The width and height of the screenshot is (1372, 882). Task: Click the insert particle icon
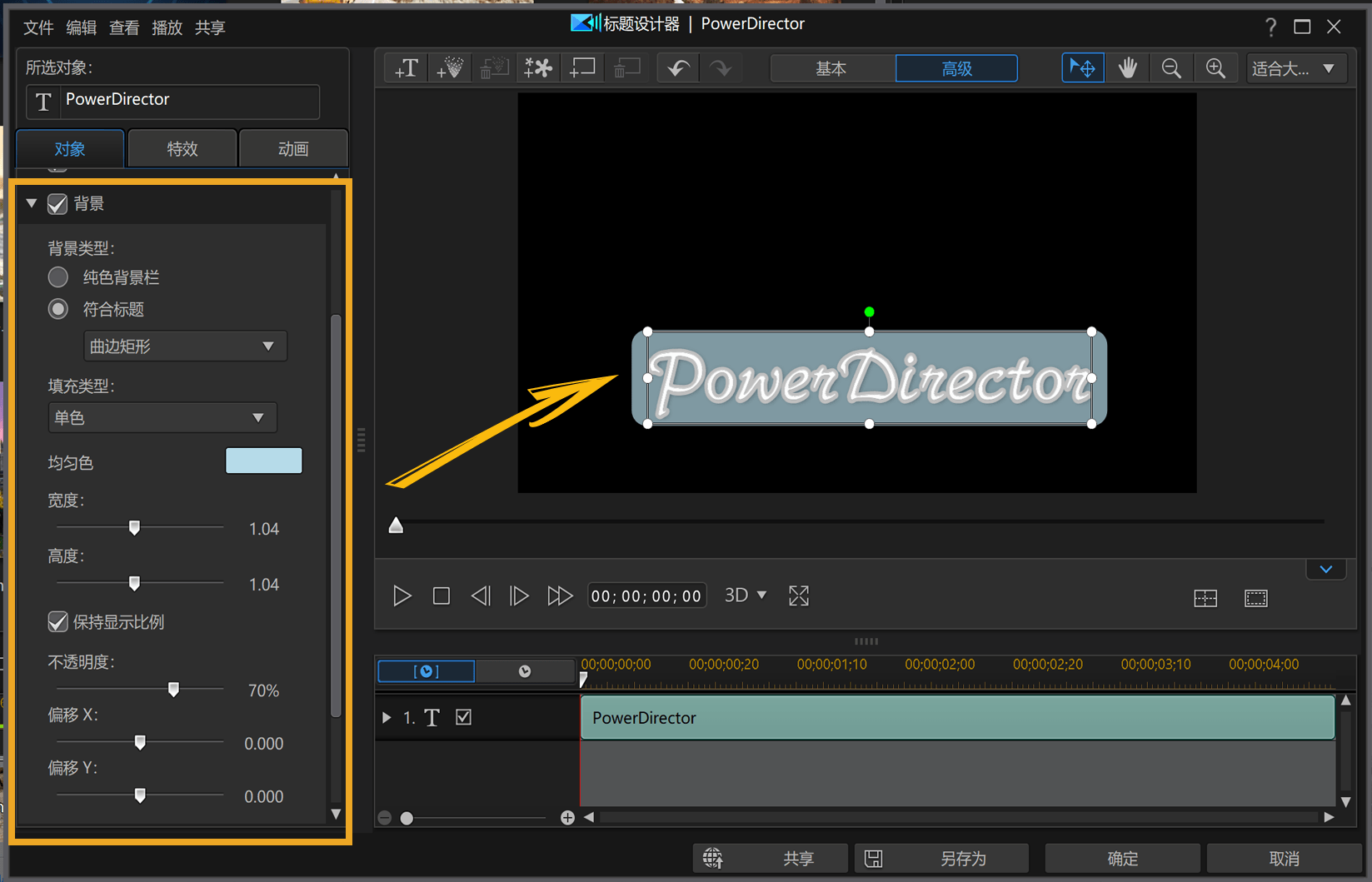click(450, 68)
